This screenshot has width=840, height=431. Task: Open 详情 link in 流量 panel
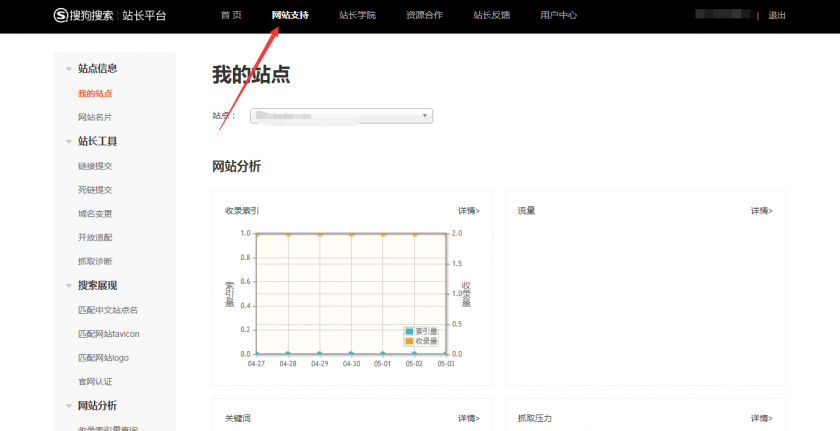(761, 211)
